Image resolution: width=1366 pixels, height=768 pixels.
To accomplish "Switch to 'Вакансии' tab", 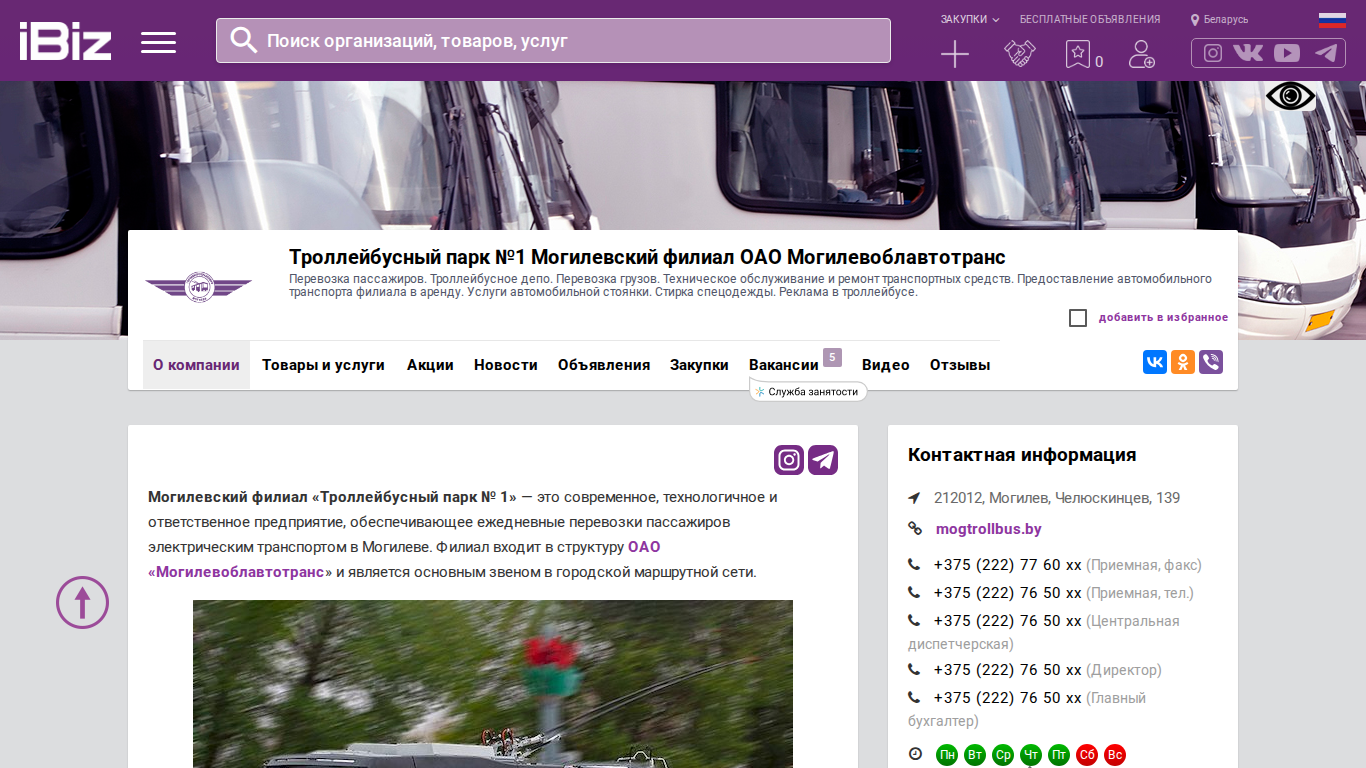I will tap(784, 365).
